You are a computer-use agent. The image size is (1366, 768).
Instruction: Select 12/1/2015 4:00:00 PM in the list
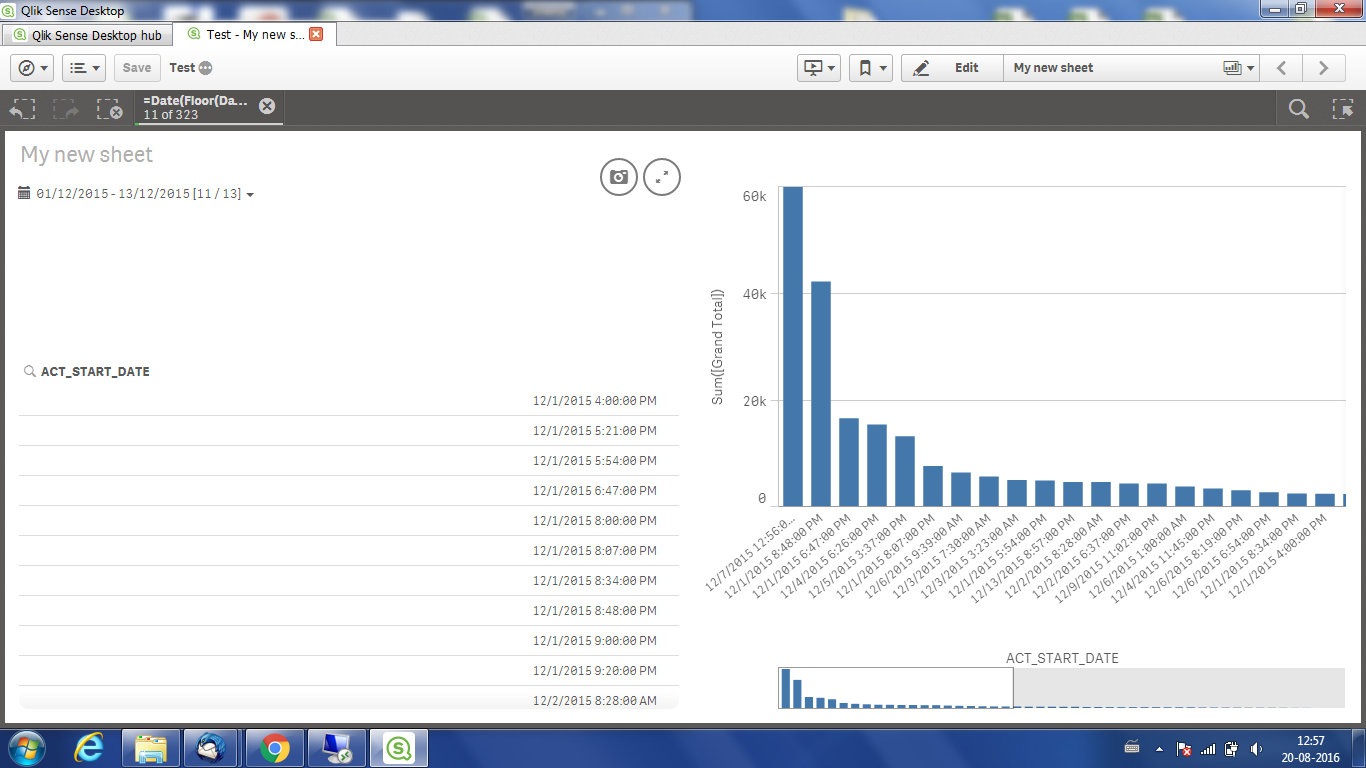[x=348, y=401]
